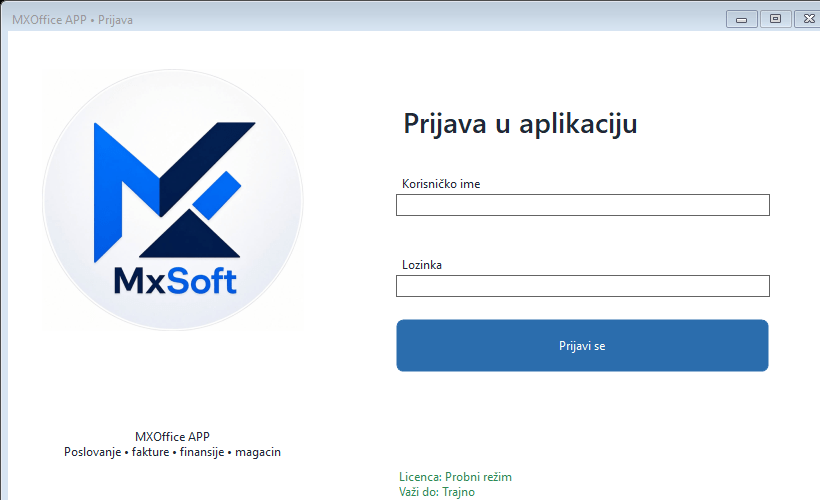Click the 'Korisničko ime' label
The width and height of the screenshot is (820, 500).
point(441,184)
